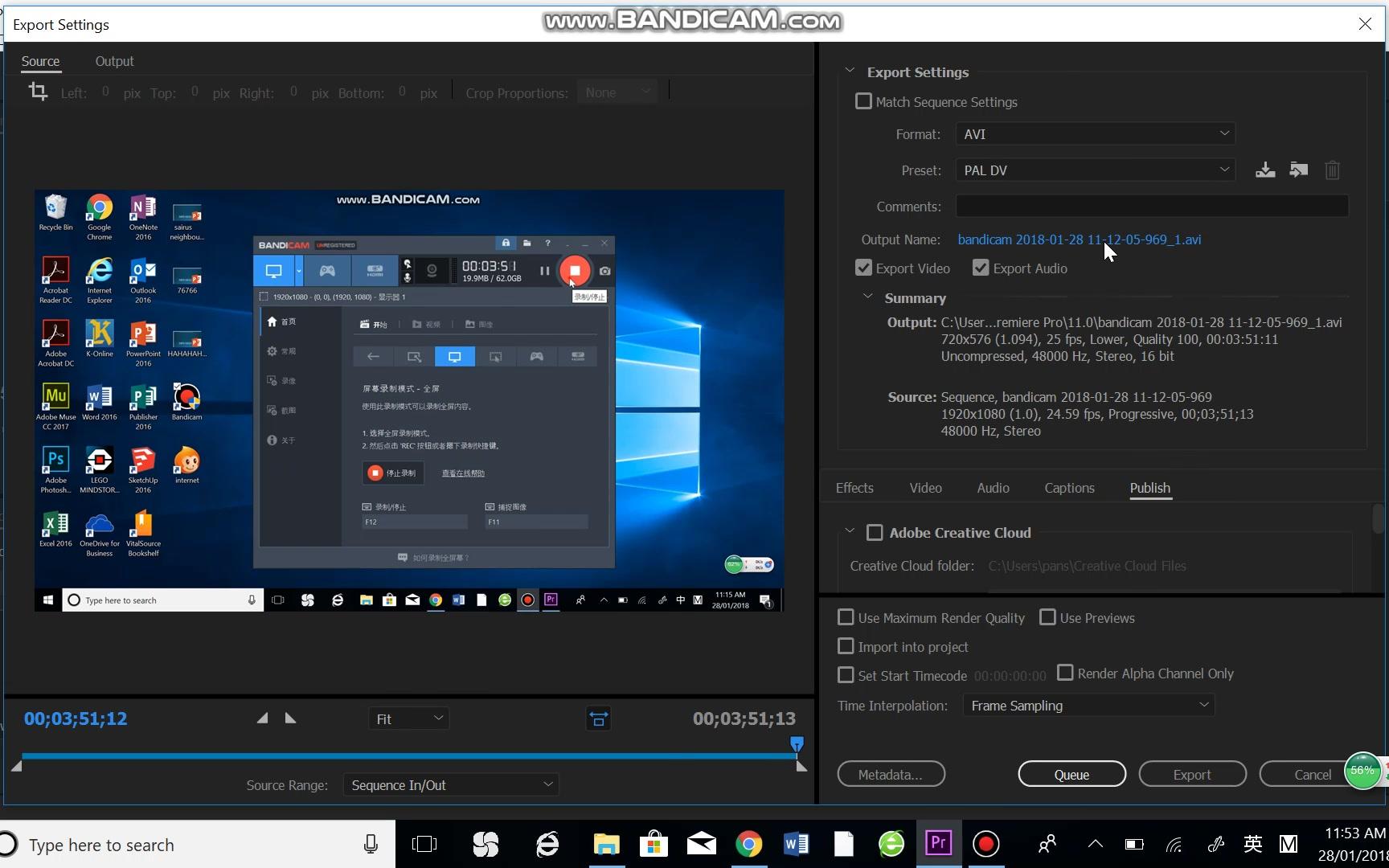Open the People icon in the taskbar
The height and width of the screenshot is (868, 1389).
click(x=1047, y=844)
